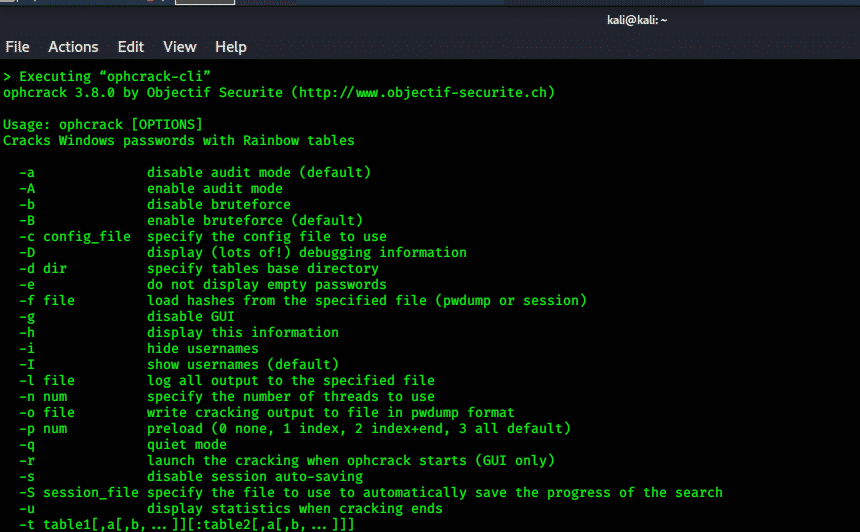Open the View menu
The width and height of the screenshot is (860, 532).
(180, 47)
